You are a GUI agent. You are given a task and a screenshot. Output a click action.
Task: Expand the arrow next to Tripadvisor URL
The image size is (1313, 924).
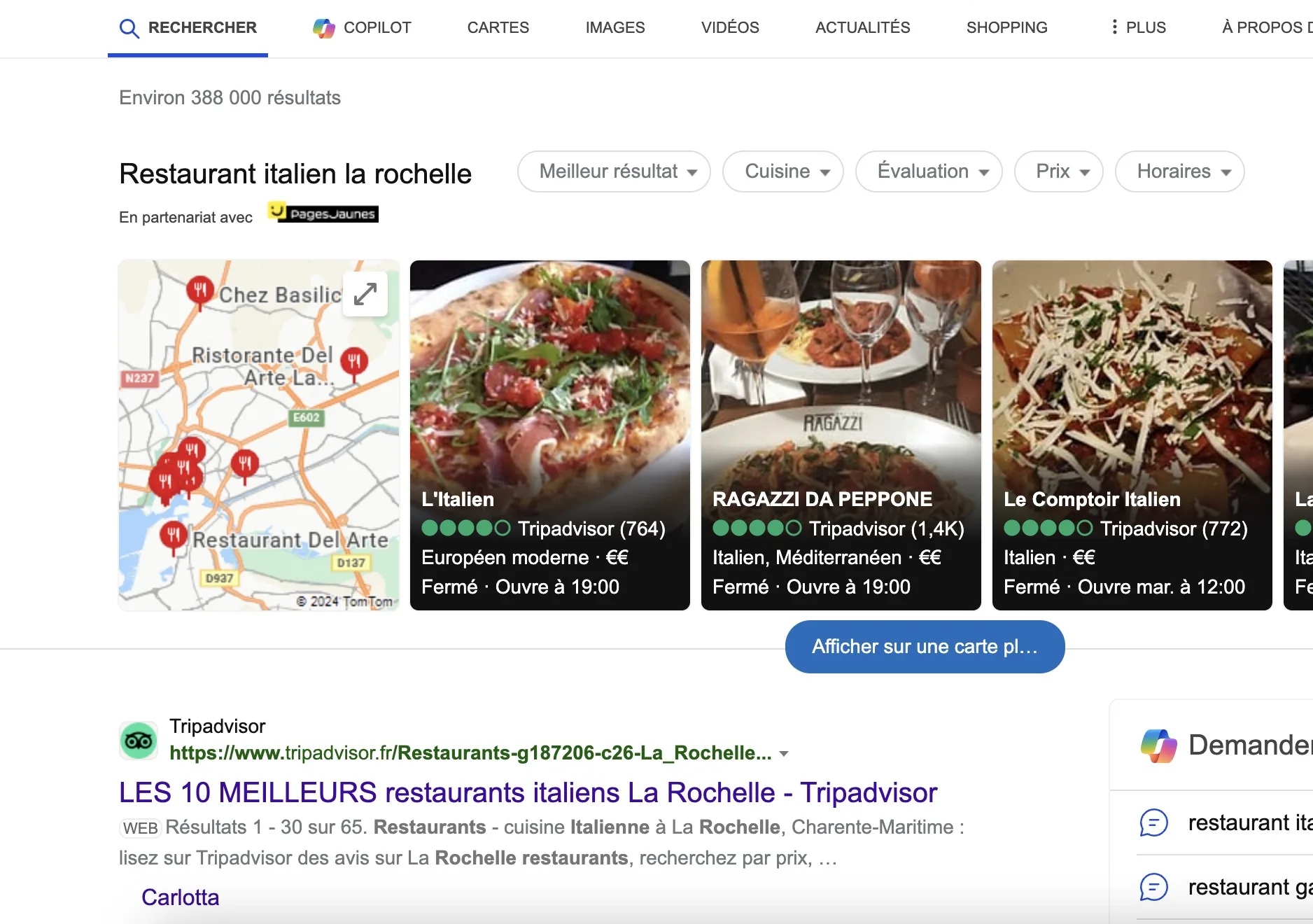(x=784, y=754)
